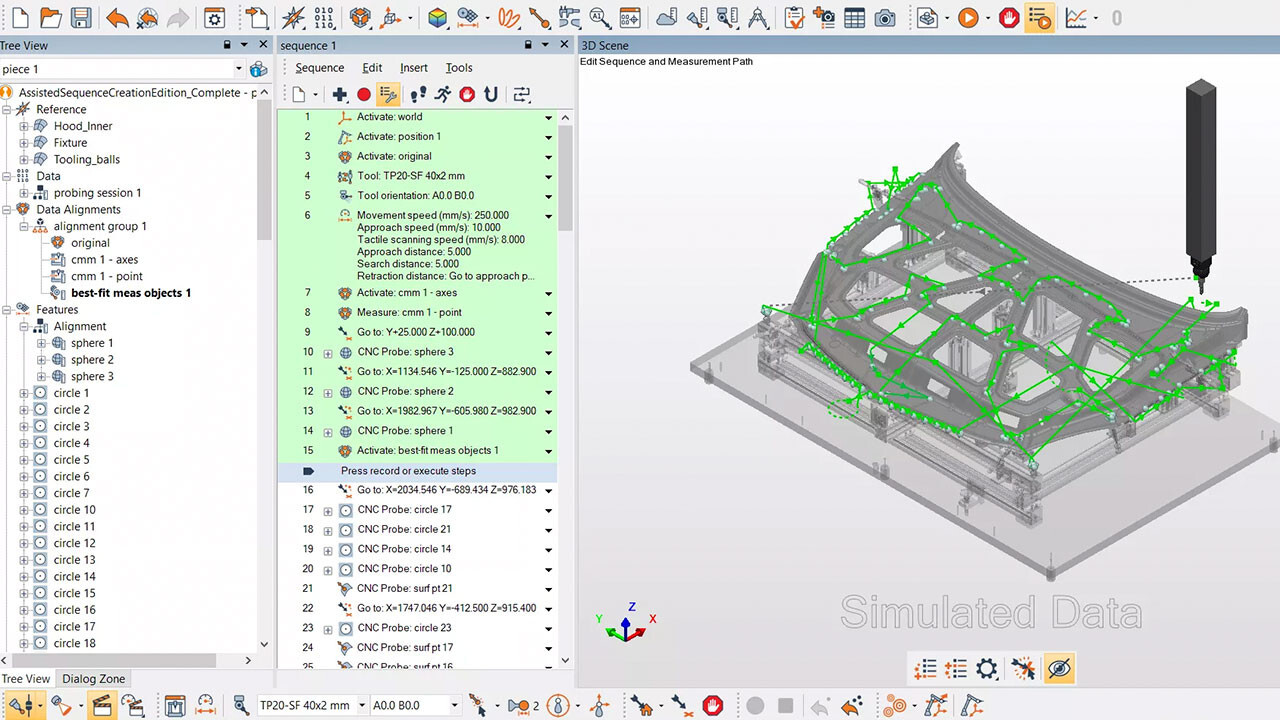The width and height of the screenshot is (1280, 720).
Task: Expand the Hood_Inner tree node
Action: tap(24, 127)
